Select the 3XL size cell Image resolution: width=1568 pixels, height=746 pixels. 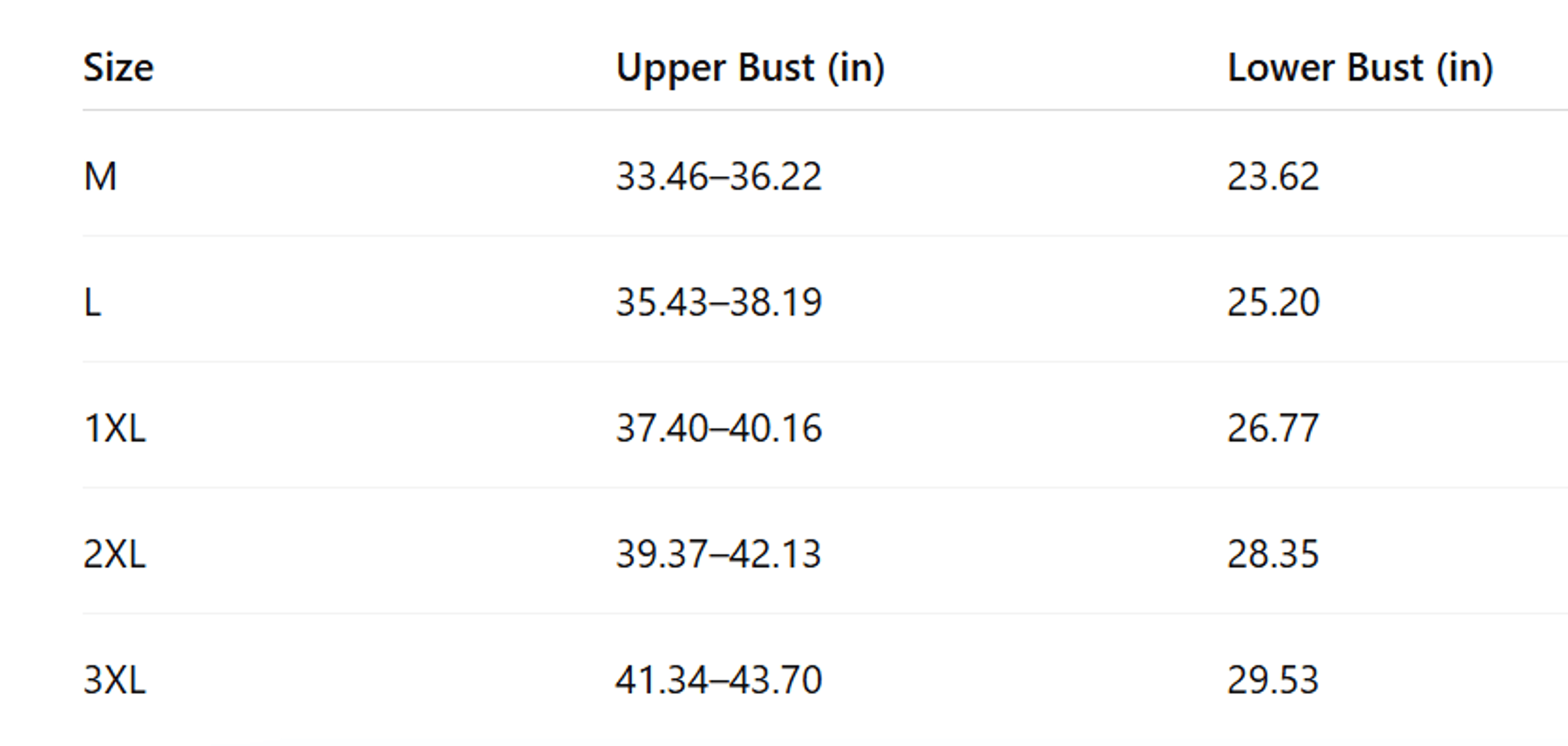tap(114, 680)
